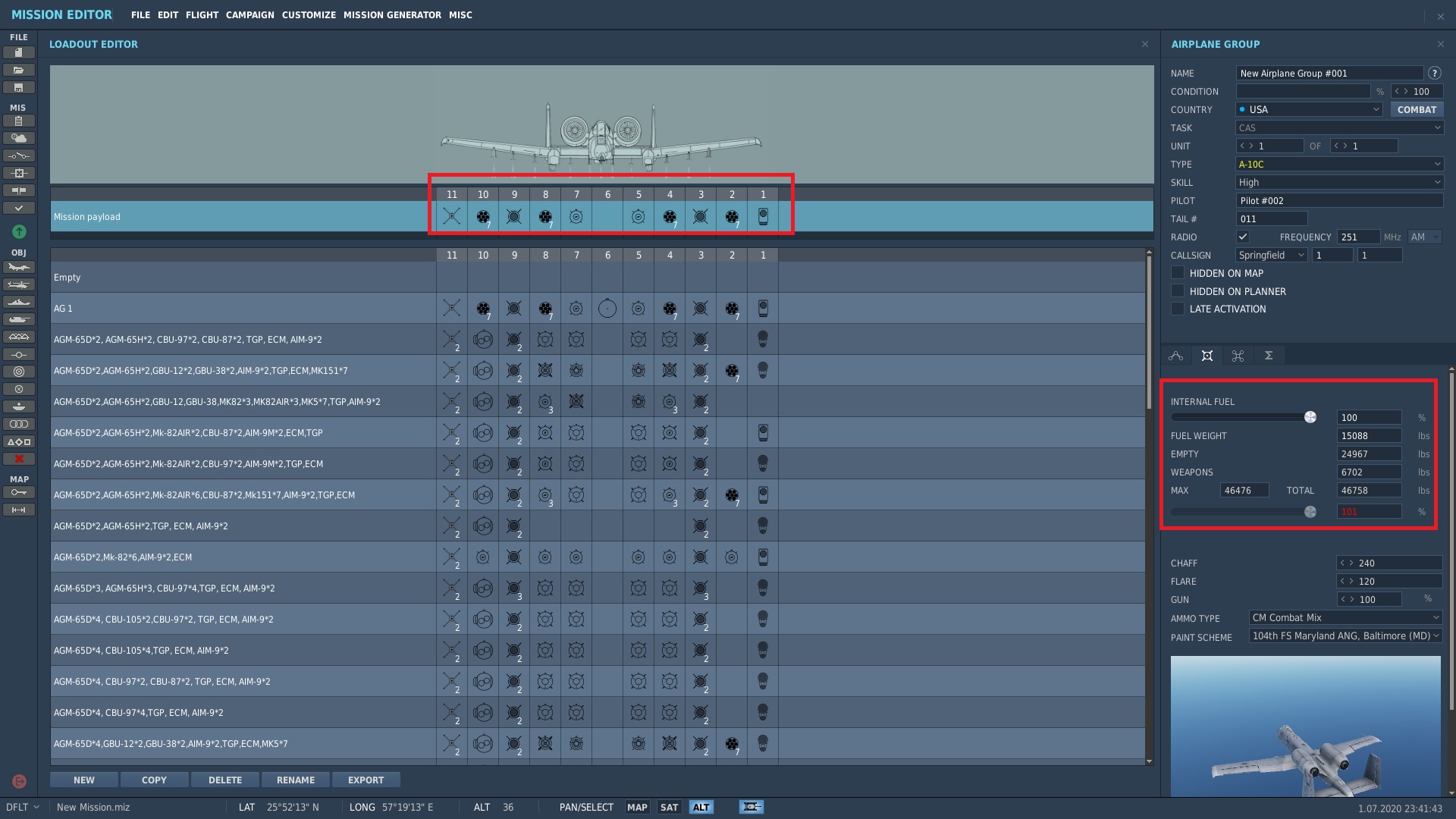Viewport: 1456px width, 819px height.
Task: Click the RENAME loadout button
Action: pyautogui.click(x=296, y=780)
